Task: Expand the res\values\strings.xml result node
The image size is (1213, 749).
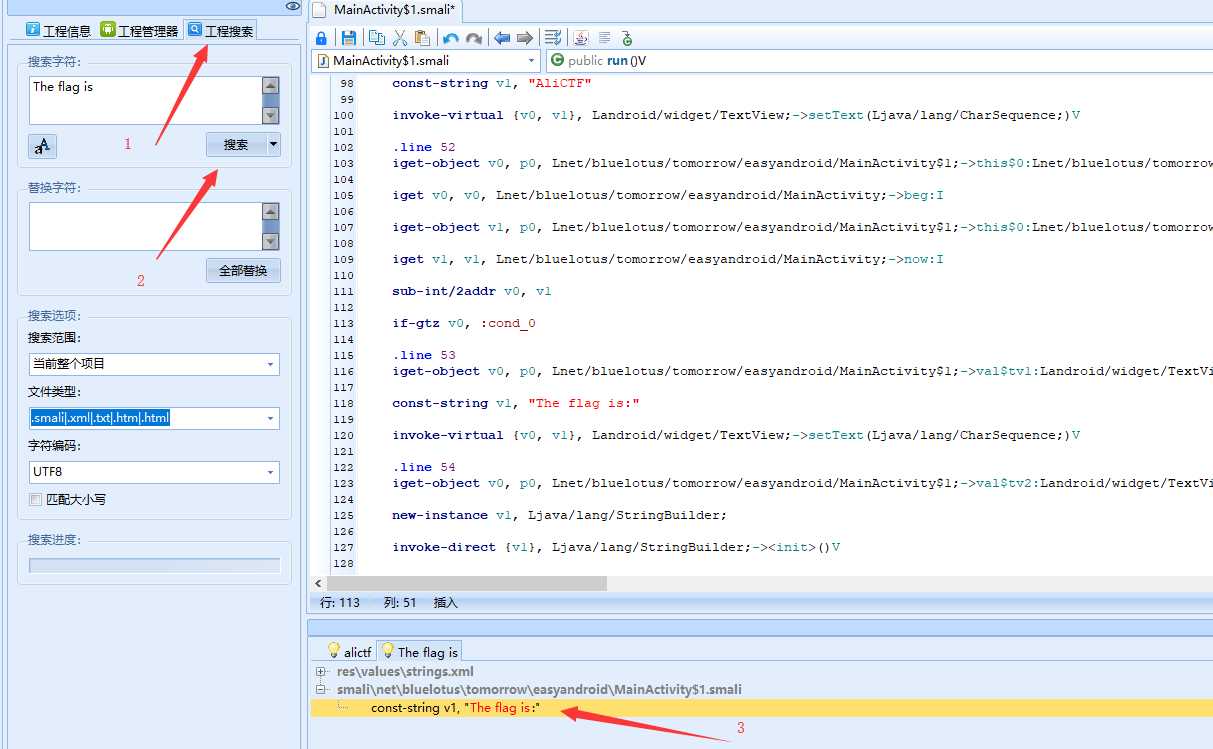Action: pos(320,672)
